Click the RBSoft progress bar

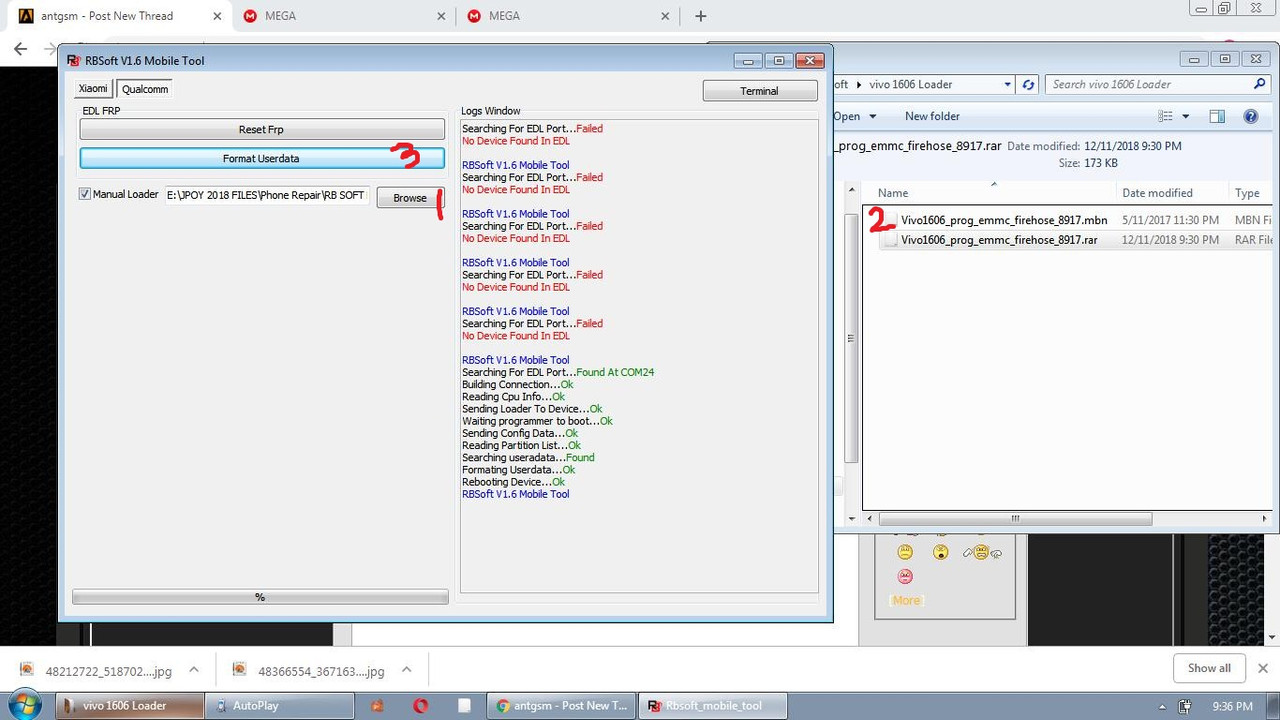pyautogui.click(x=260, y=597)
